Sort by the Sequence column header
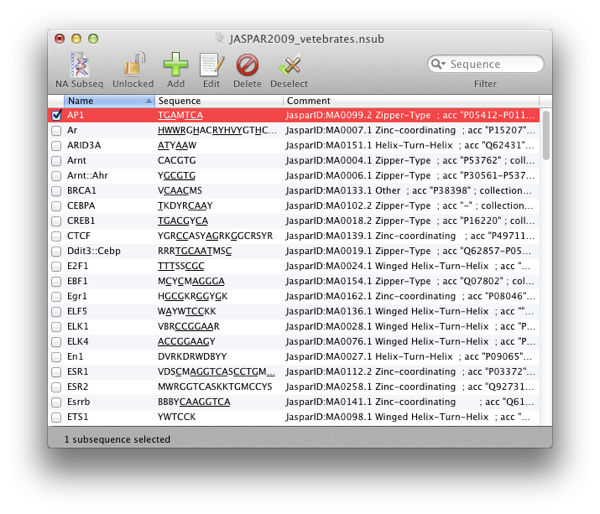 pos(219,101)
